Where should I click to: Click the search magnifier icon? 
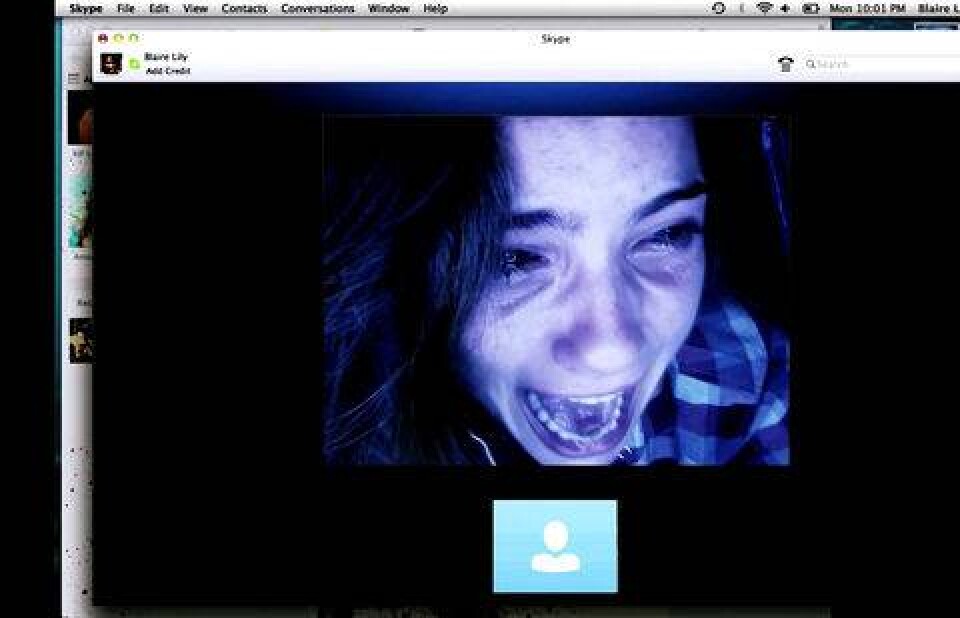[811, 64]
